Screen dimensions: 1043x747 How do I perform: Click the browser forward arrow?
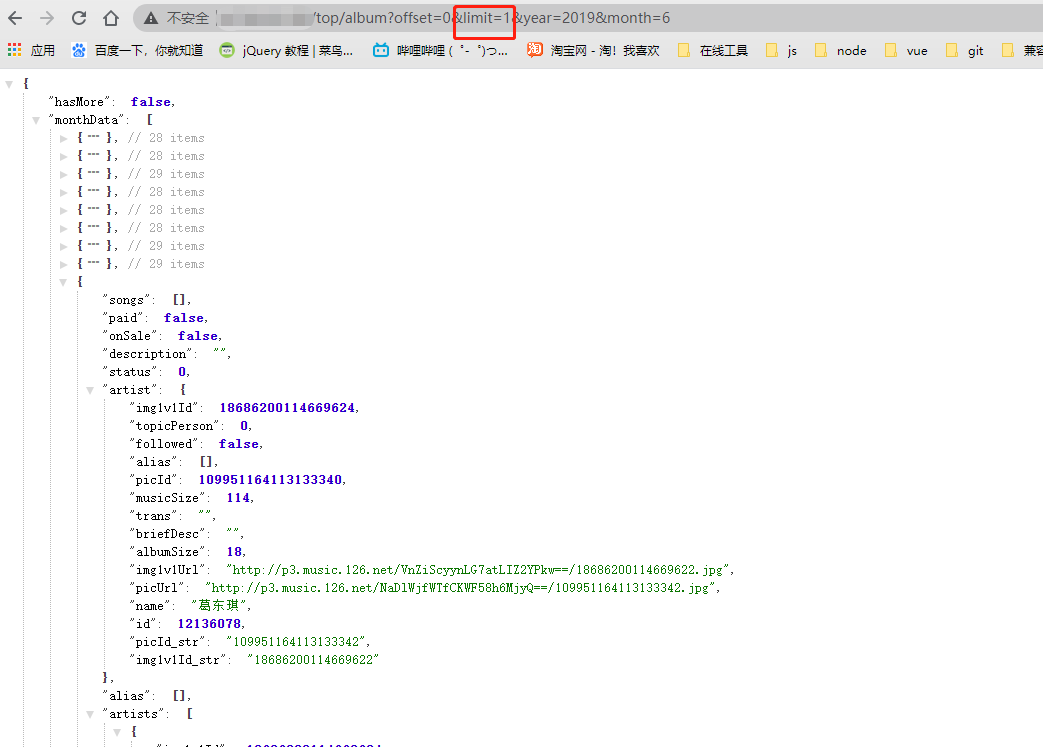(x=45, y=17)
